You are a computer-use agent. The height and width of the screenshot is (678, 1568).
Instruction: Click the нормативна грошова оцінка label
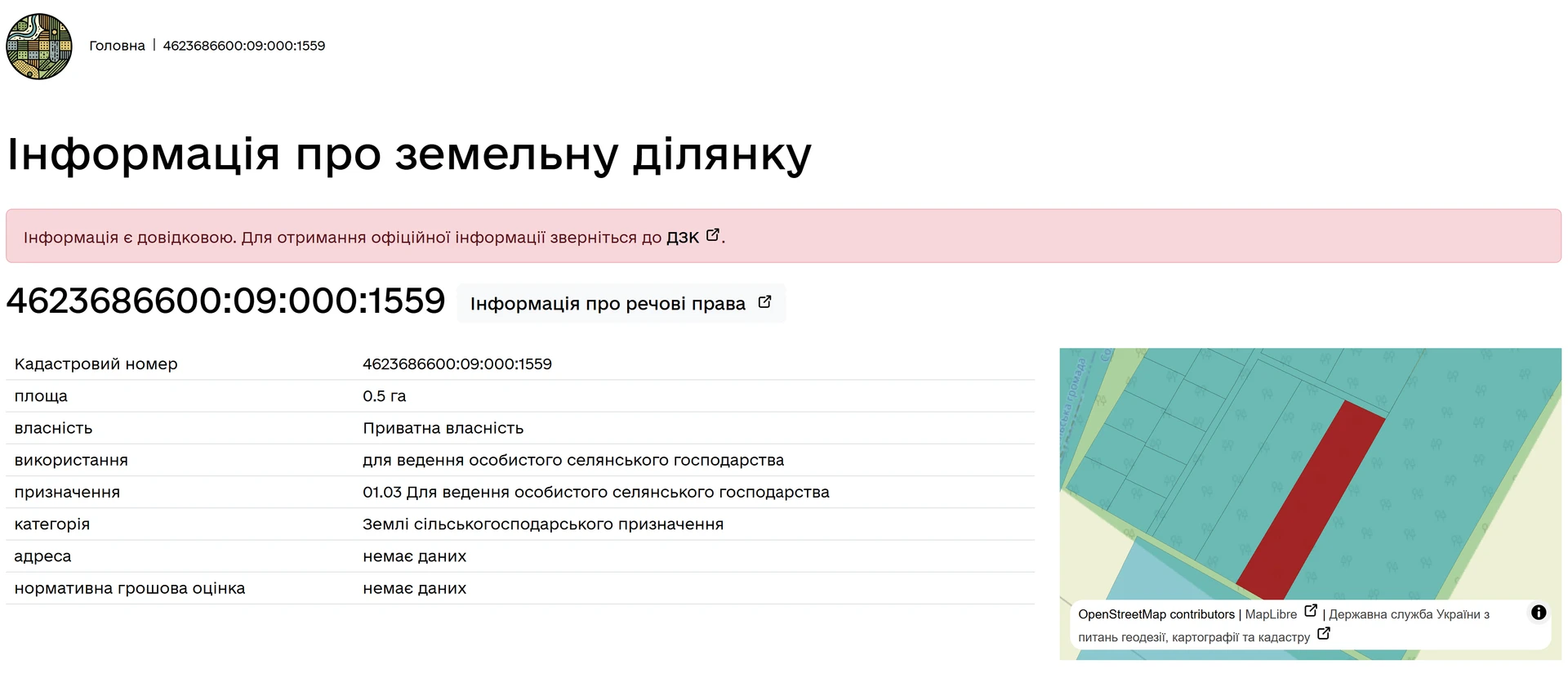(x=130, y=588)
